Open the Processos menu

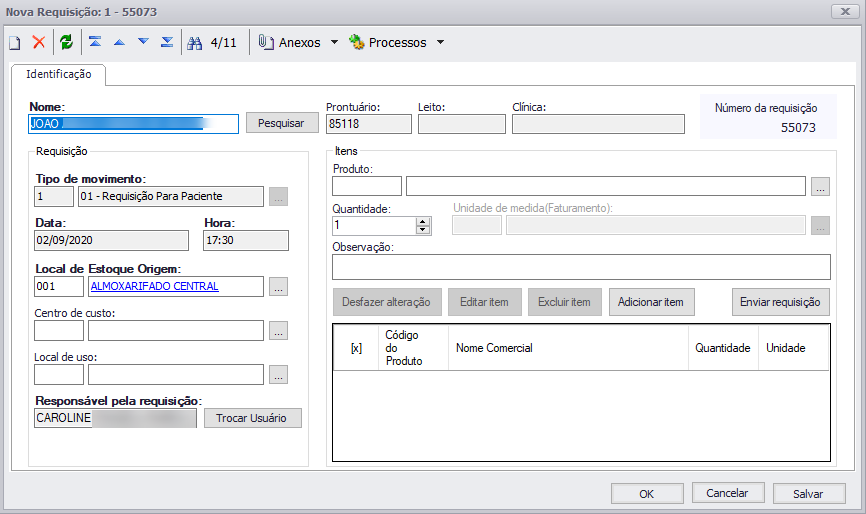pos(398,43)
